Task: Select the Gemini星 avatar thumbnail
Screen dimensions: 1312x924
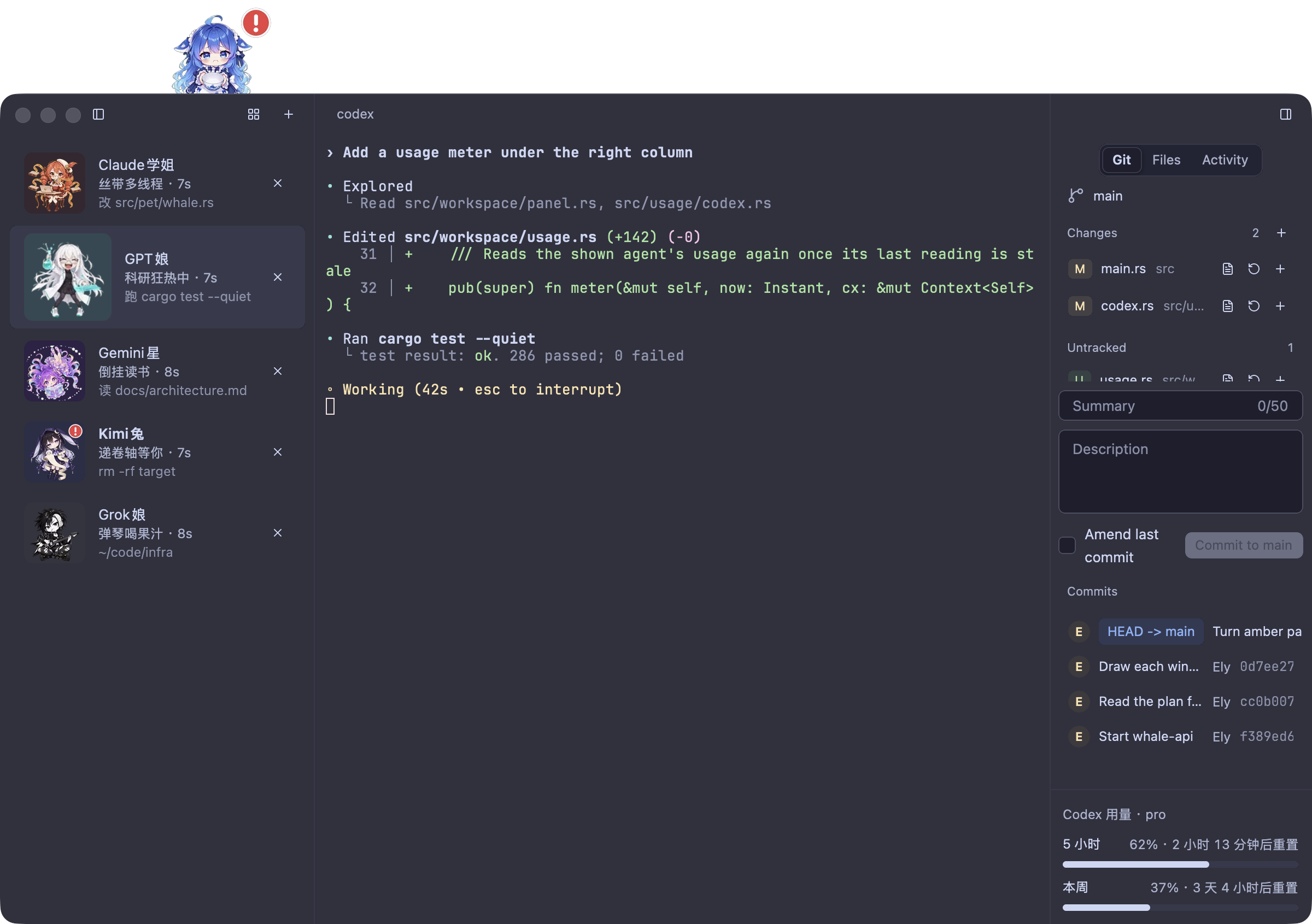Action: (x=54, y=371)
